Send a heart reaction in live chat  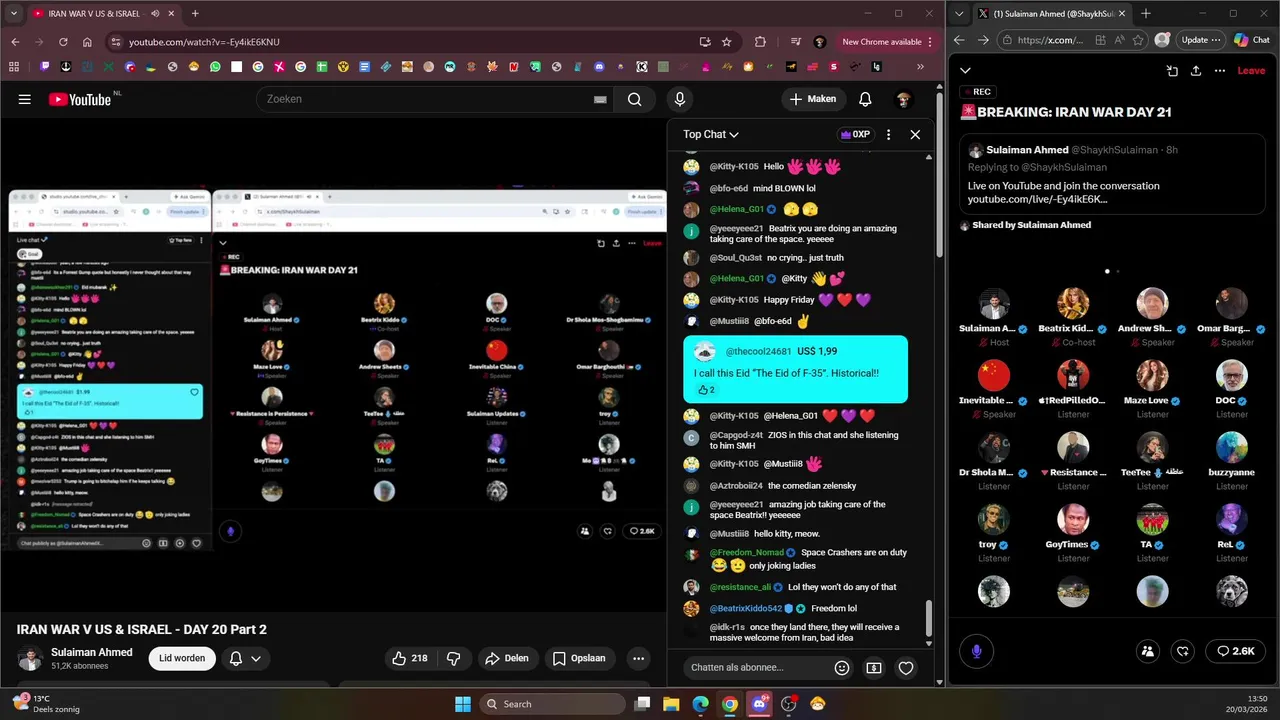pos(906,668)
